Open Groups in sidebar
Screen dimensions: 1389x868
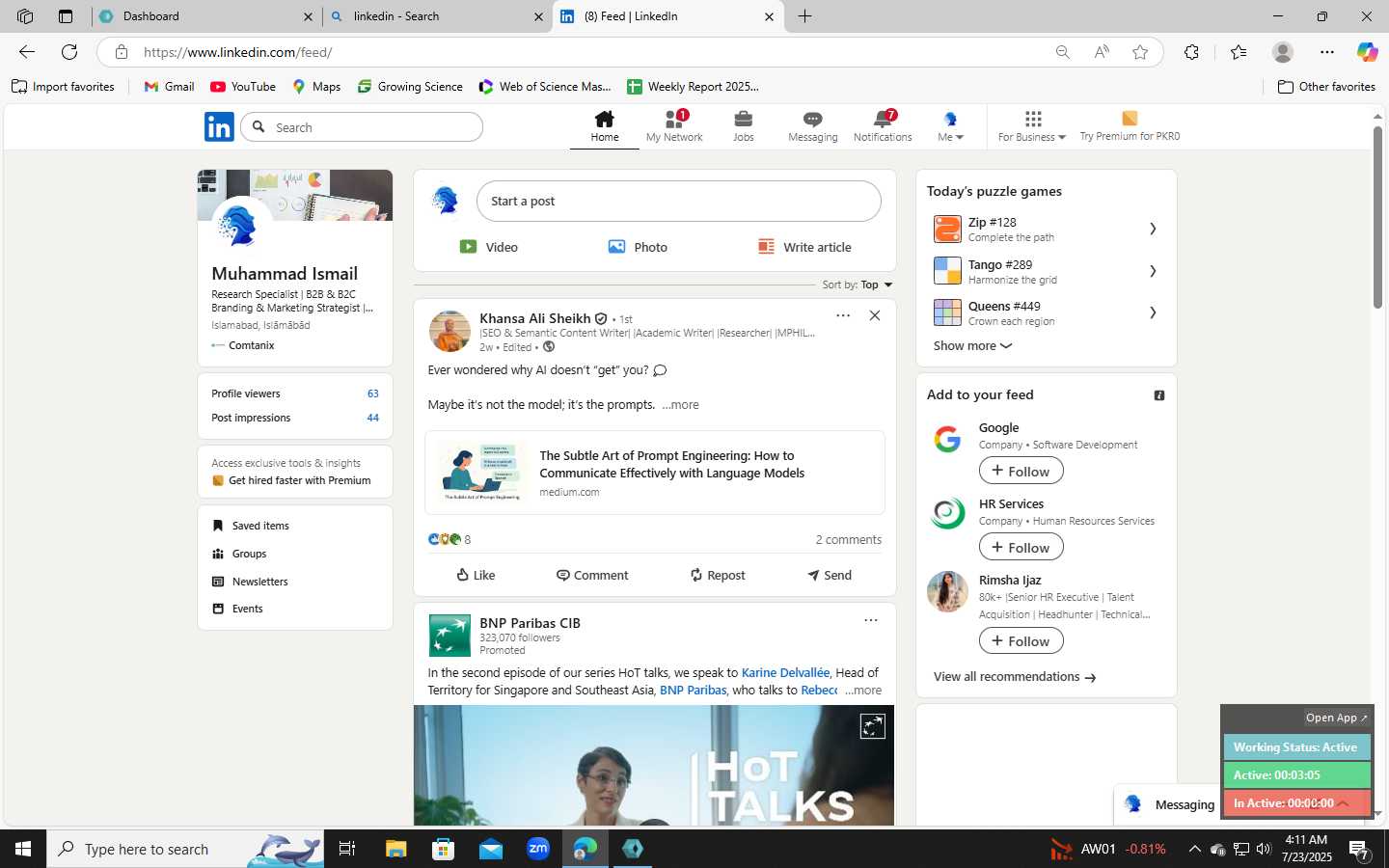[x=239, y=554]
